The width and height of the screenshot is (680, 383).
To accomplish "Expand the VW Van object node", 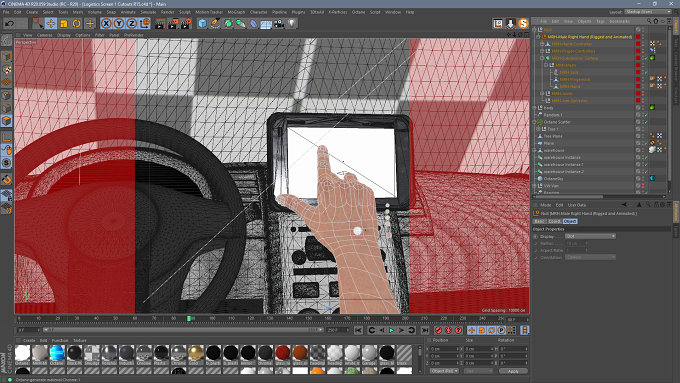I will 535,186.
